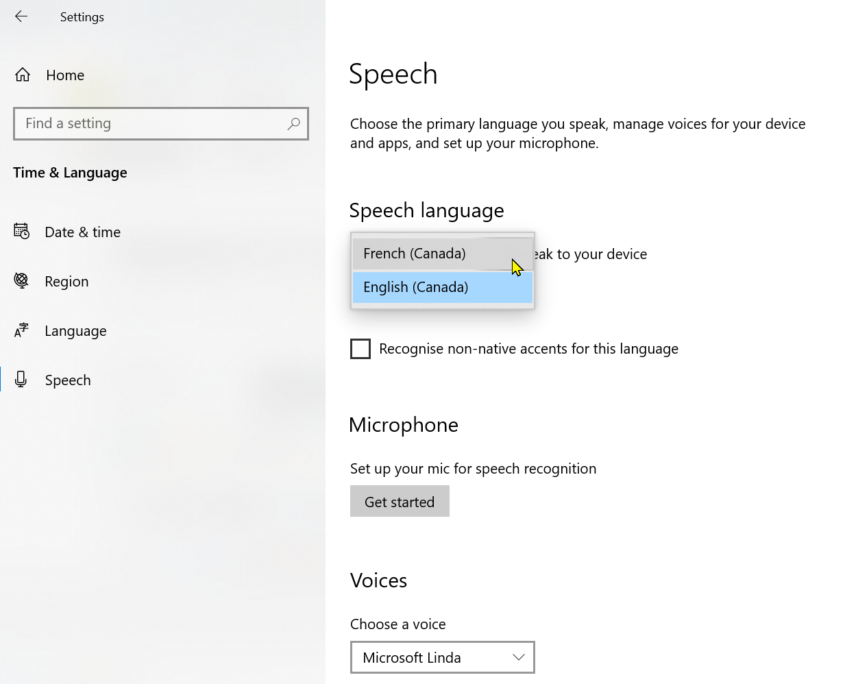This screenshot has width=845, height=684.
Task: Enable recognise non-native accents checkbox
Action: click(360, 348)
